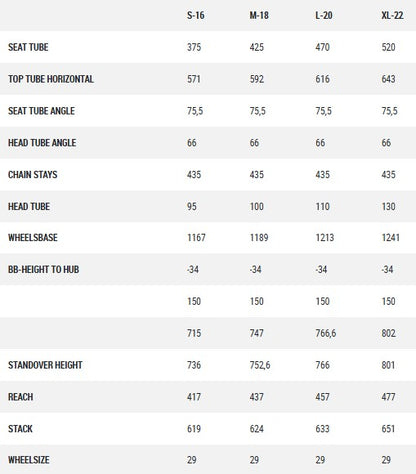The width and height of the screenshot is (416, 474).
Task: Click the STACK row label
Action: [x=20, y=429]
